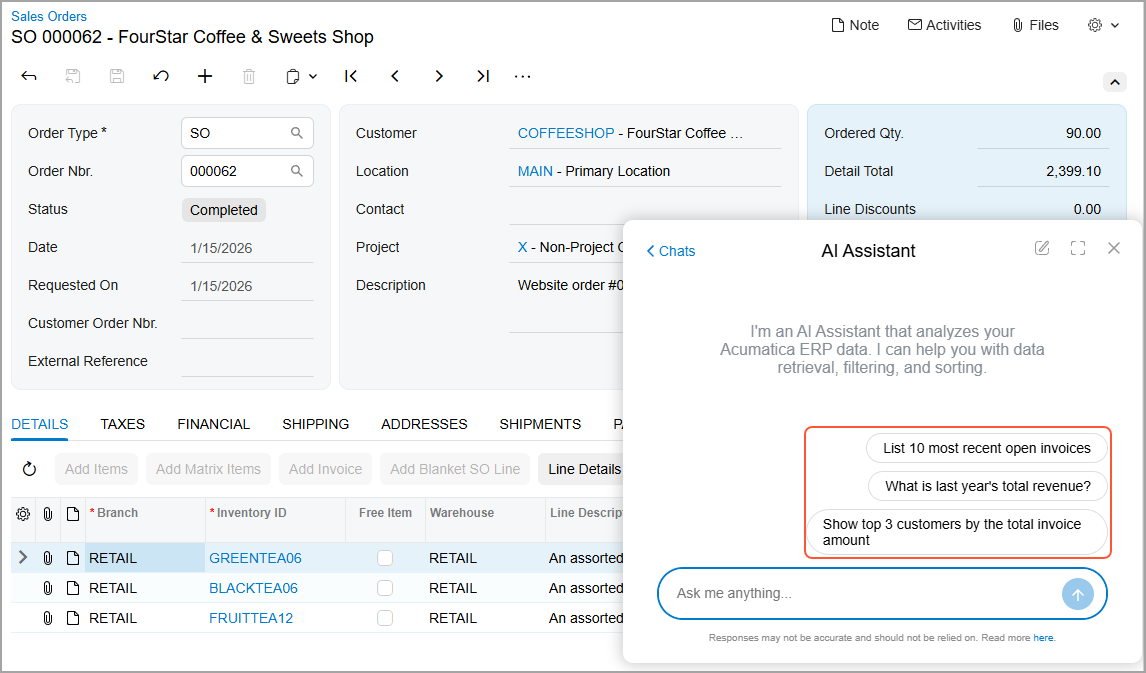This screenshot has width=1146, height=673.
Task: Click the Order Nbr. lookup magnifier
Action: 297,171
